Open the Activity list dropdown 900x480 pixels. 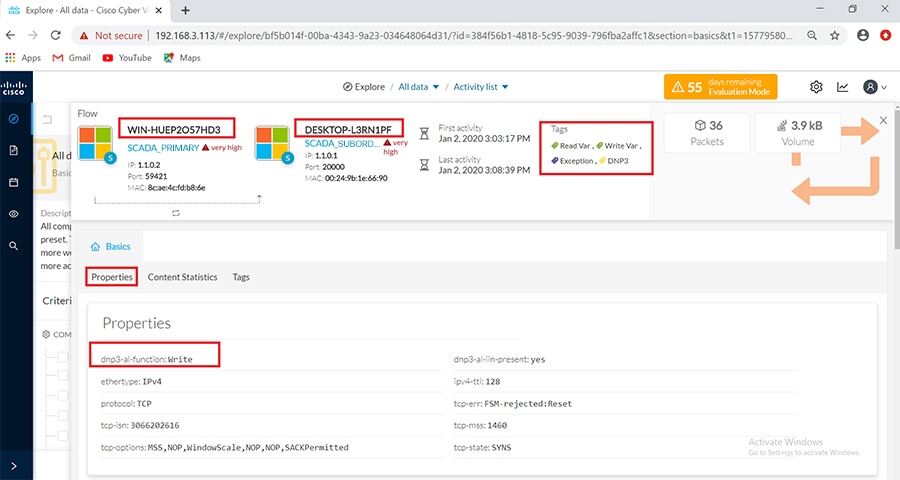click(x=481, y=87)
